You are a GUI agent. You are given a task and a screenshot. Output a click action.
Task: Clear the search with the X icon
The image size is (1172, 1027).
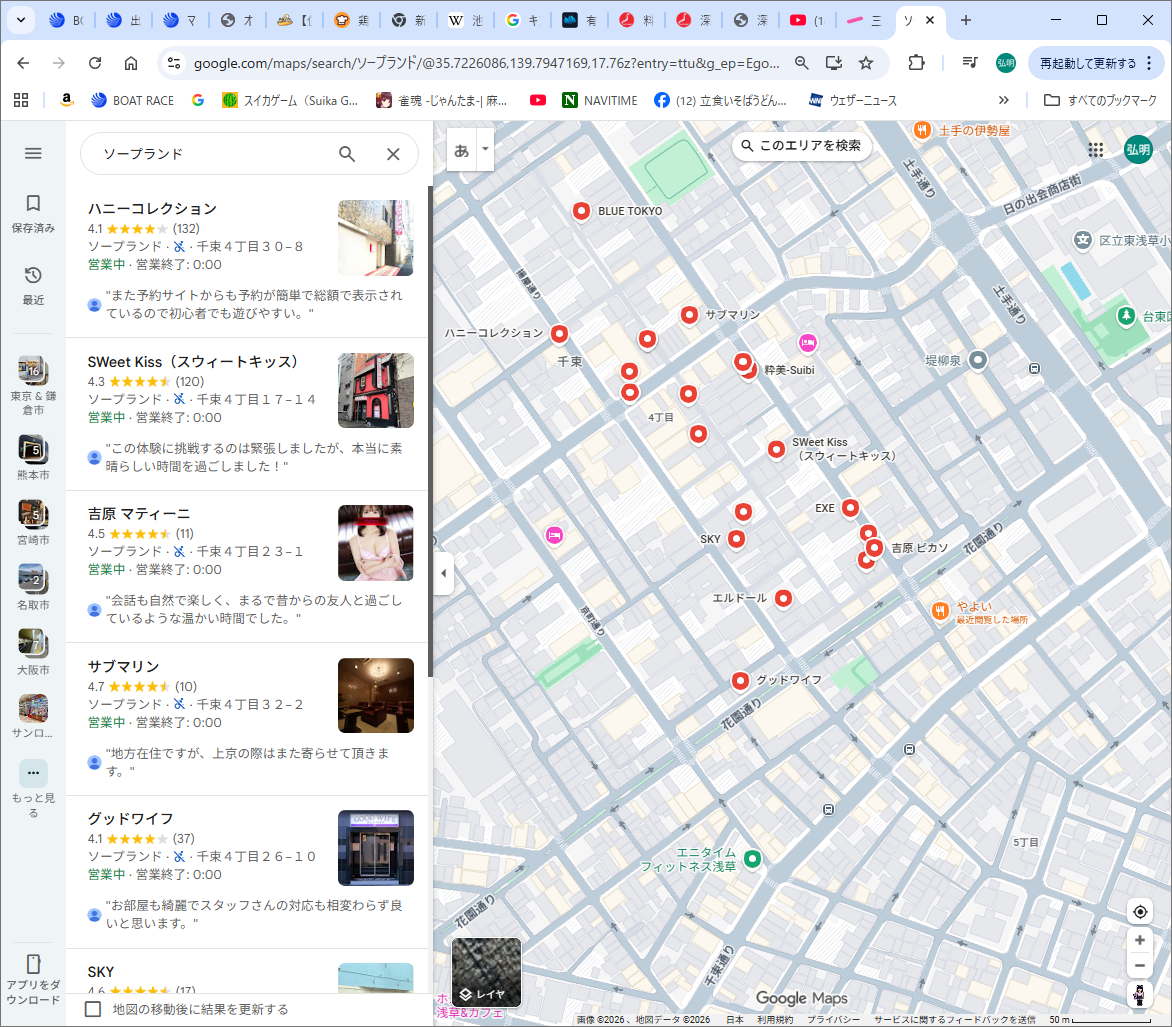coord(393,154)
